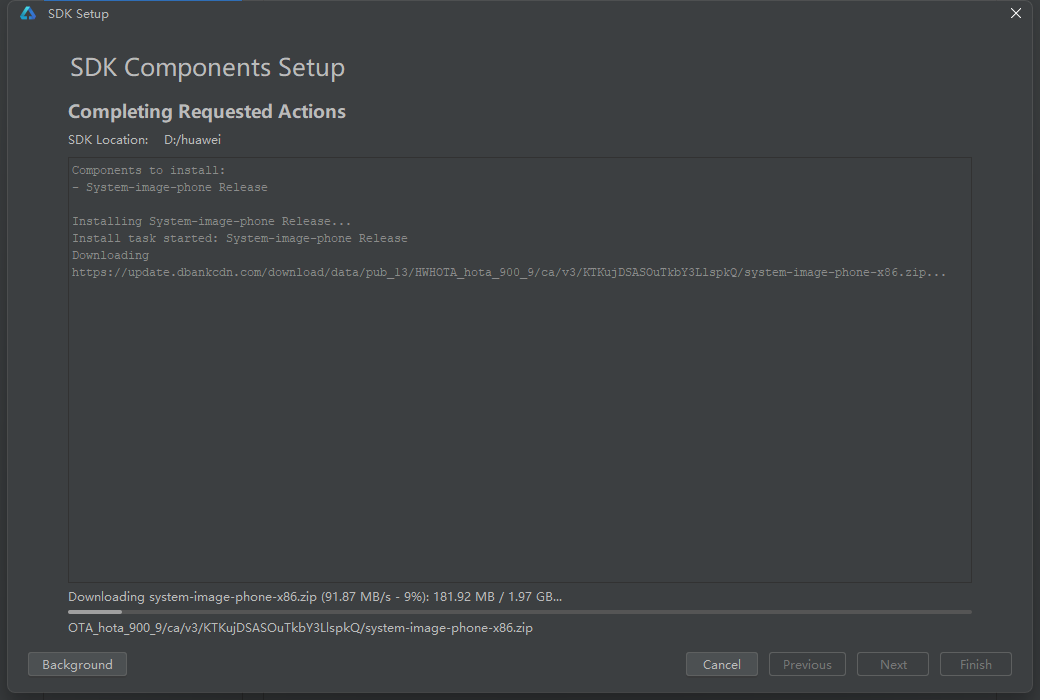
Task: Click 'Installing System-image-phone Release...' log line
Action: 212,222
